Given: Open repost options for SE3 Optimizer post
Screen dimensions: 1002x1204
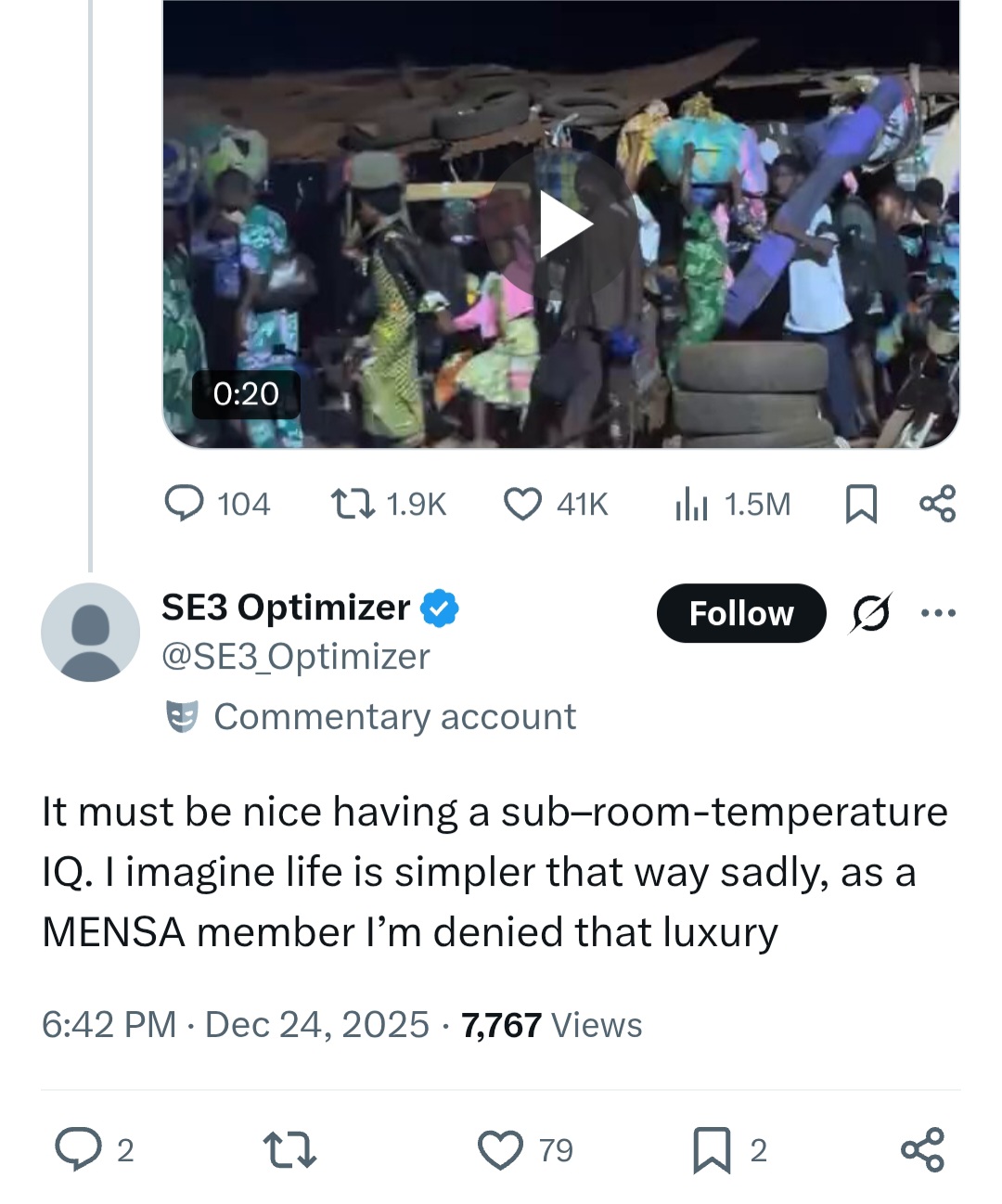Looking at the screenshot, I should pyautogui.click(x=289, y=1149).
